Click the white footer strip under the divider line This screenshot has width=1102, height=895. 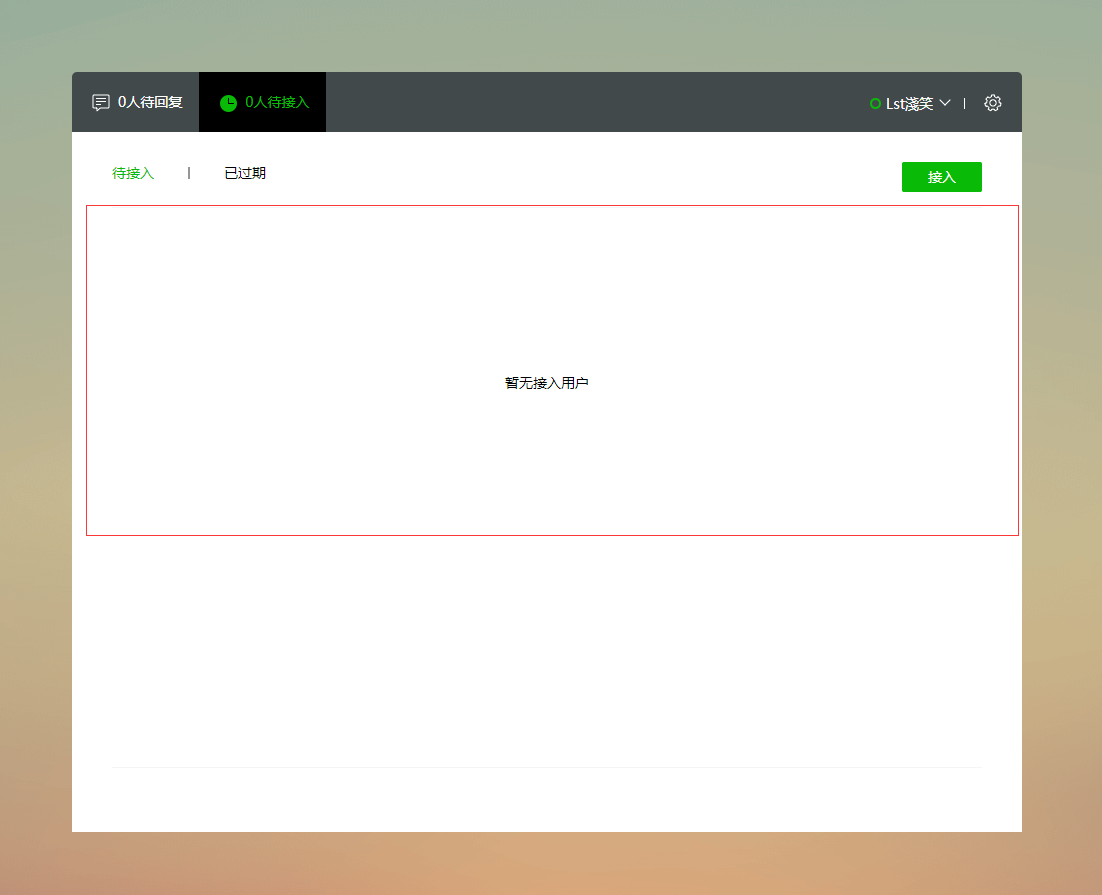[546, 800]
